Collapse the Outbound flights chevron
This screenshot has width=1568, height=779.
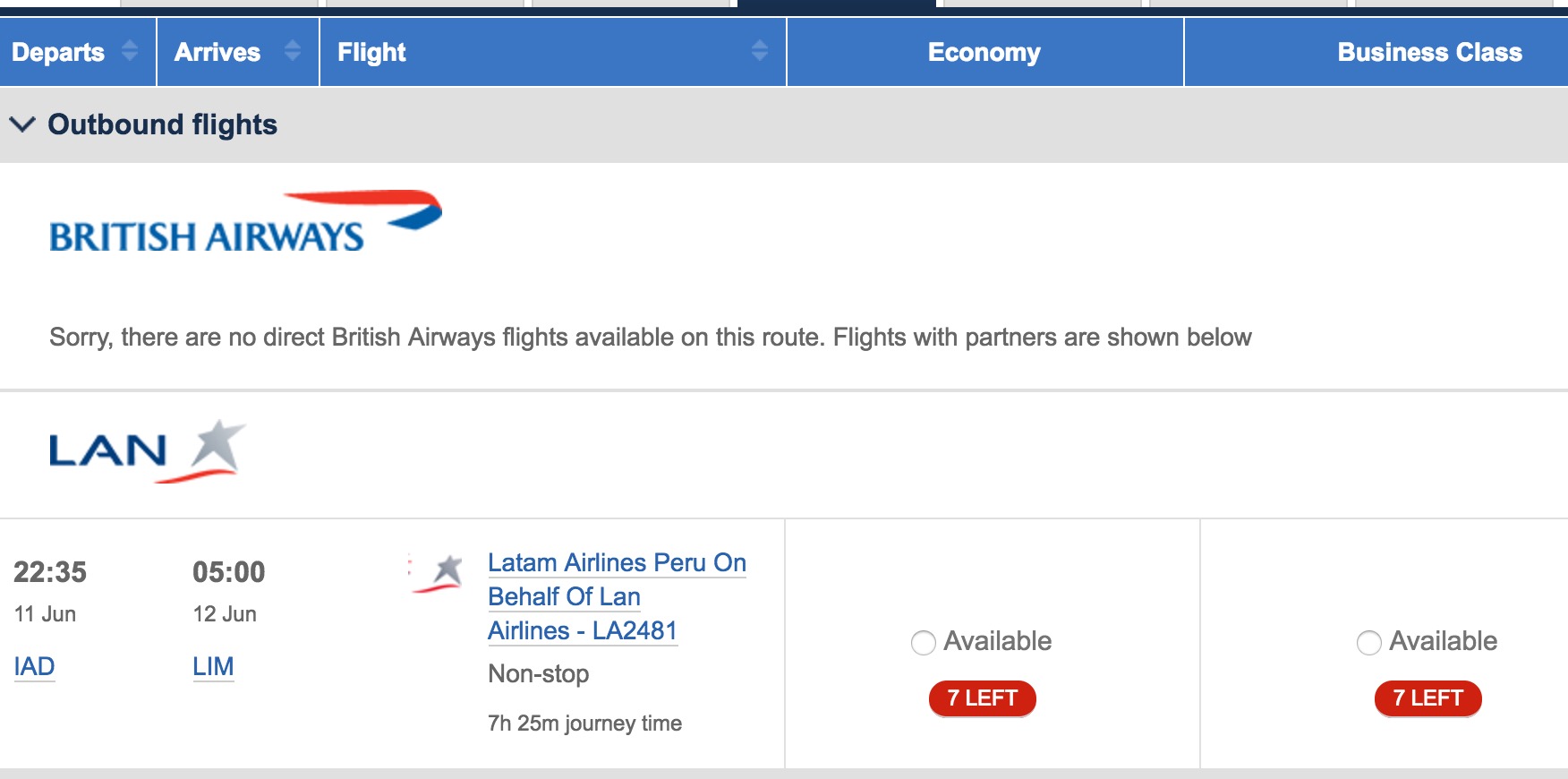tap(22, 124)
